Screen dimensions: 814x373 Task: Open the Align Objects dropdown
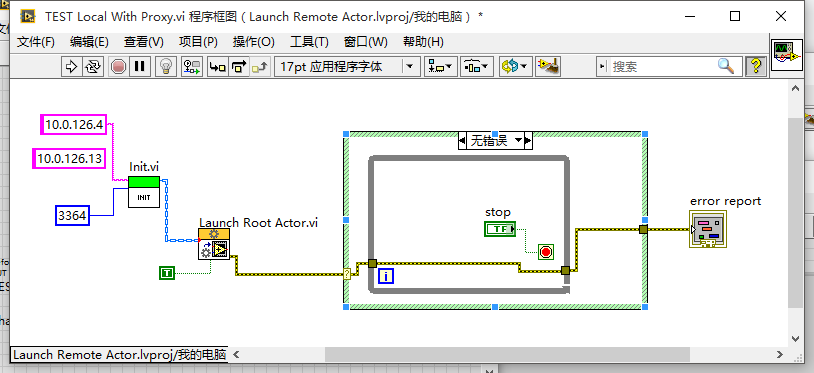coord(441,66)
